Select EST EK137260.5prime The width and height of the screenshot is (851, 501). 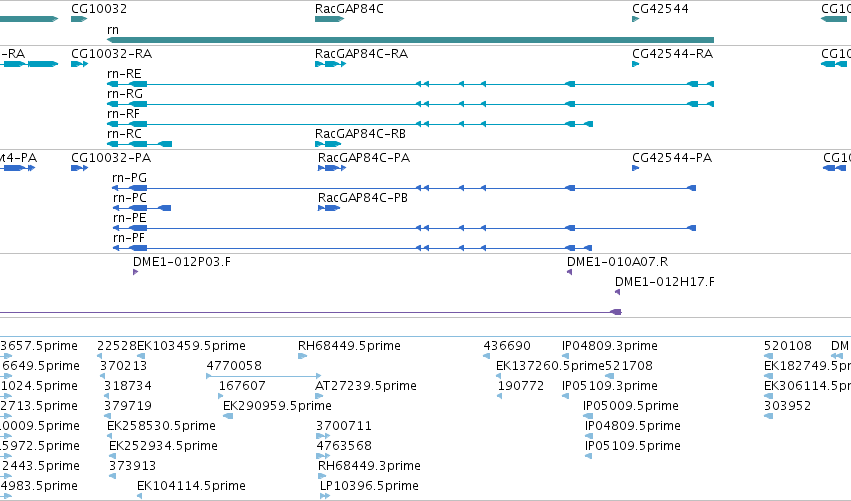(550, 366)
